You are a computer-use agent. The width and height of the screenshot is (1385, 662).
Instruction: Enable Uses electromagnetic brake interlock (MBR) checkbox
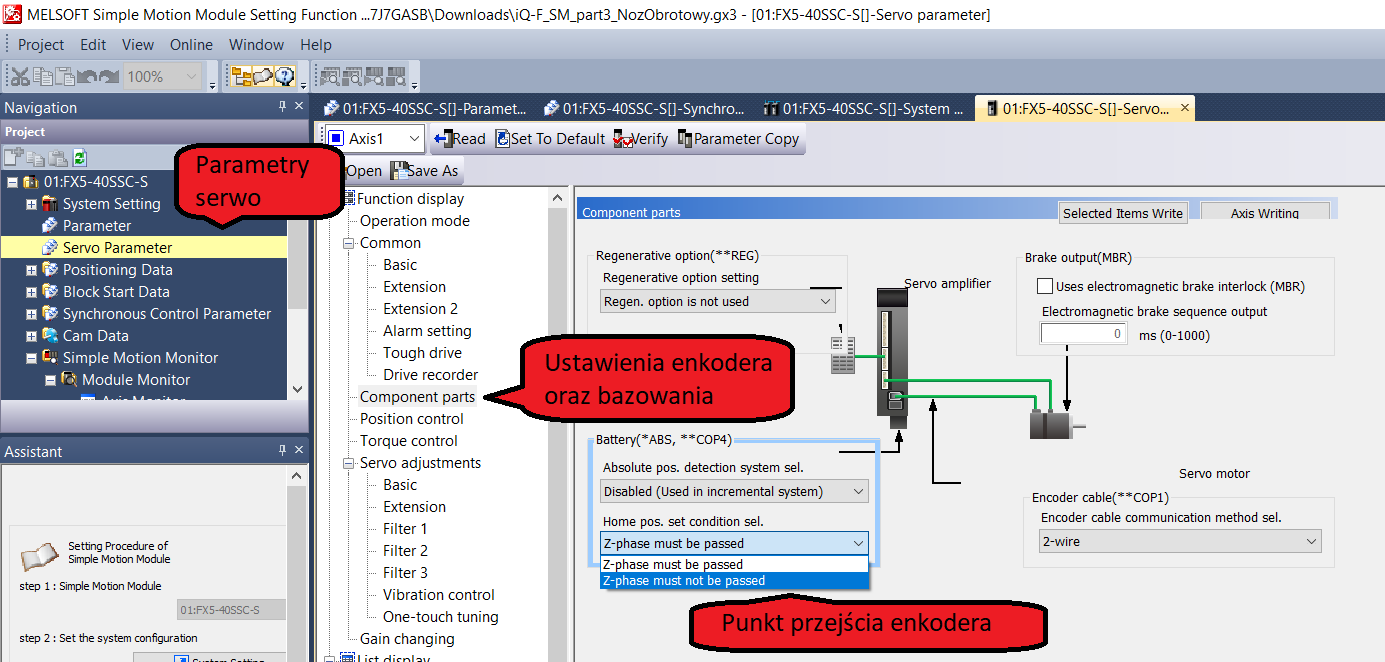1046,286
